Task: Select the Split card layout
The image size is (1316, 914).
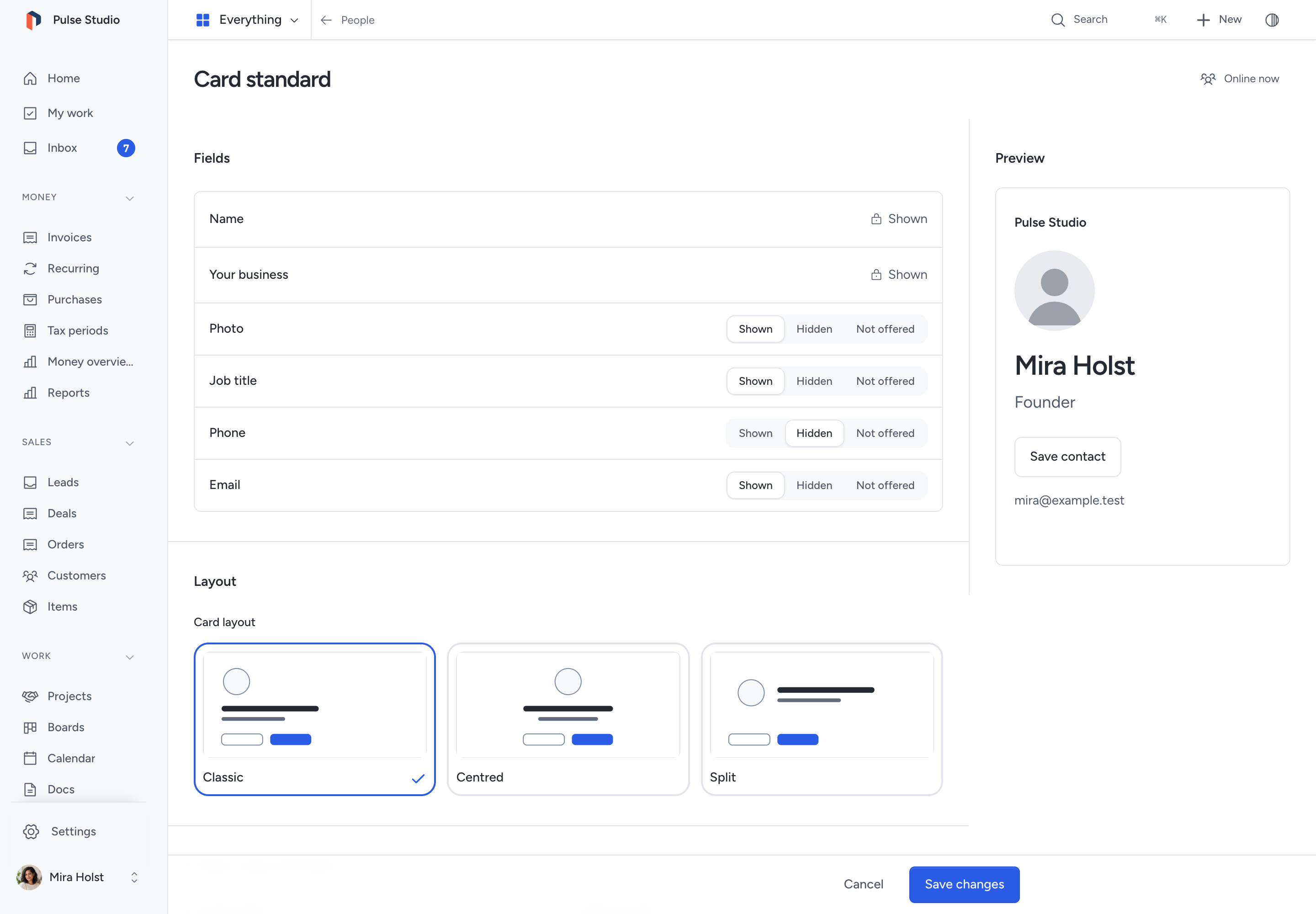Action: tap(822, 719)
